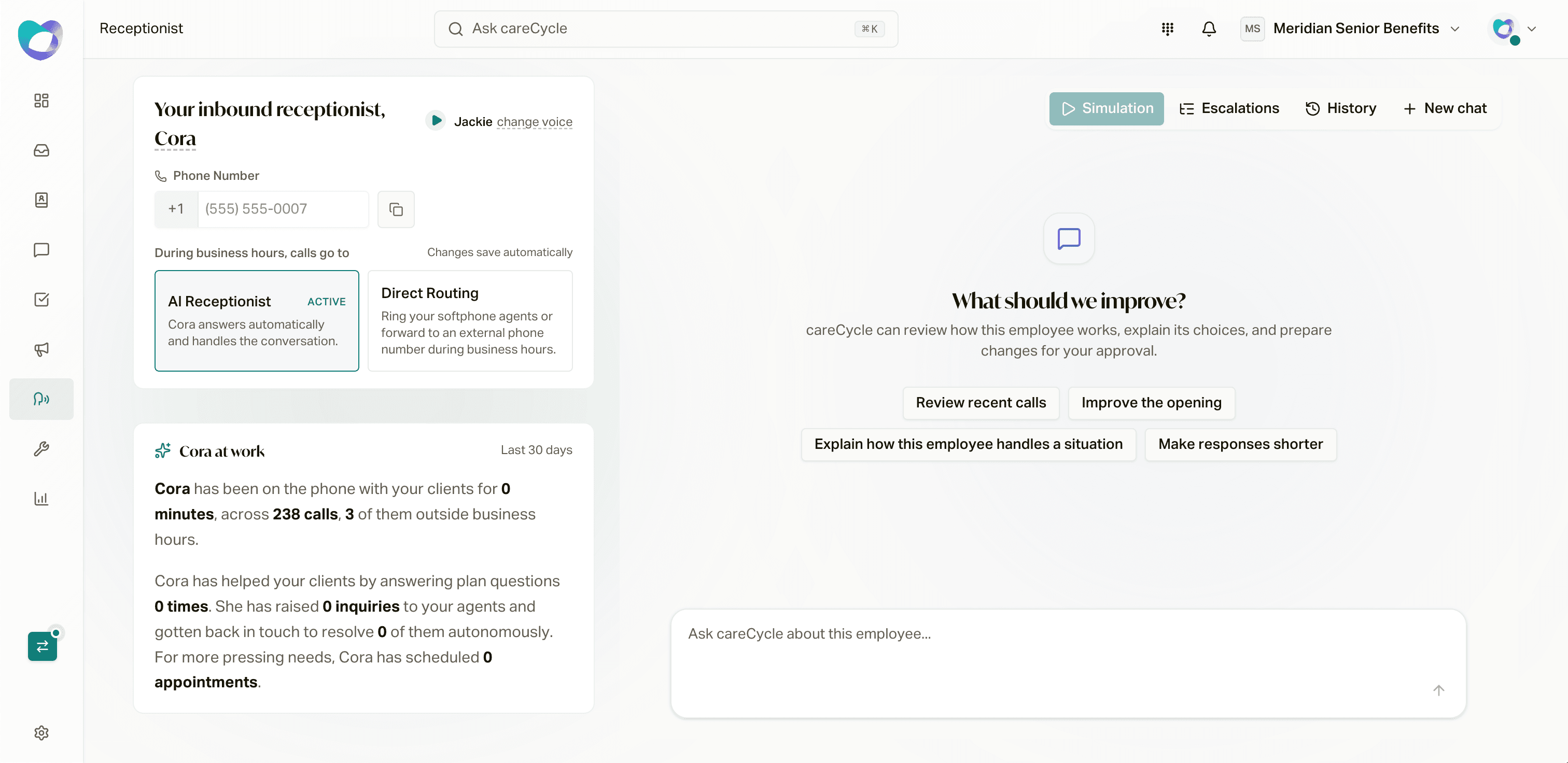Switch to the Simulation tab
This screenshot has height=763, width=1568.
(1107, 108)
